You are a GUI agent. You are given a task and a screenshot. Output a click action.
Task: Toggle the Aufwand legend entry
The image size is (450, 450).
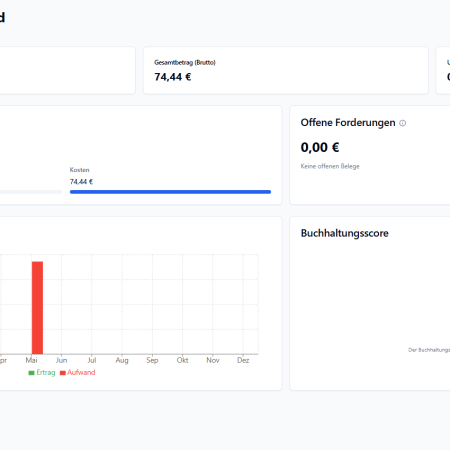(x=77, y=372)
